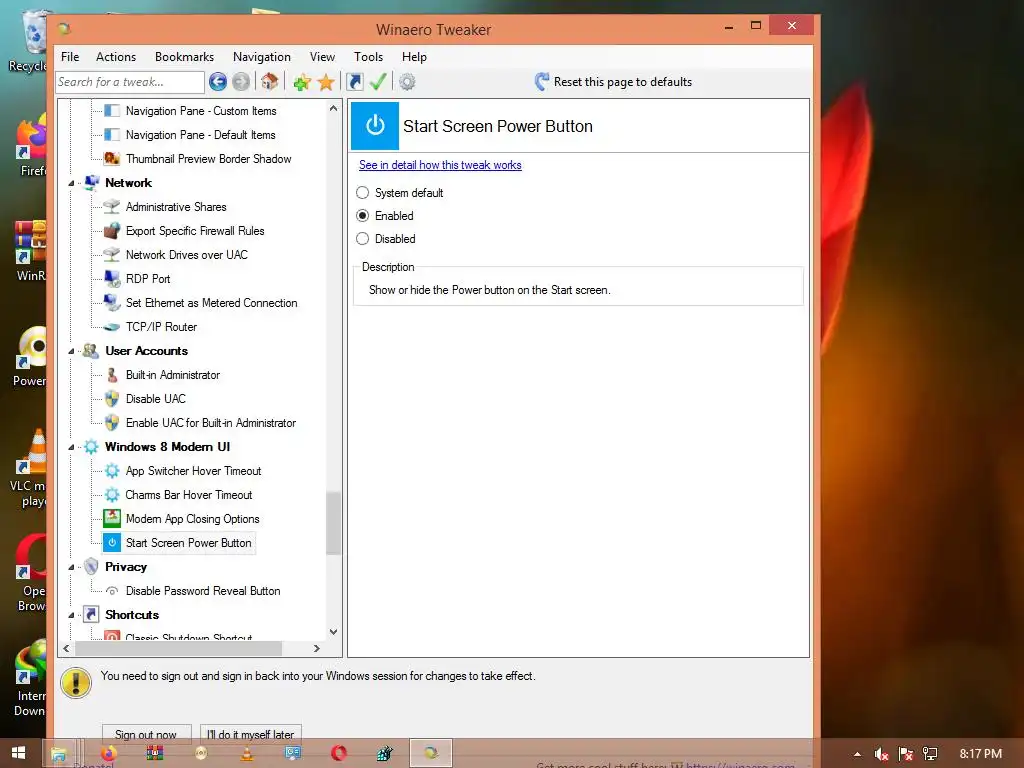Collapse the User Accounts tree category
Image resolution: width=1024 pixels, height=768 pixels.
71,351
